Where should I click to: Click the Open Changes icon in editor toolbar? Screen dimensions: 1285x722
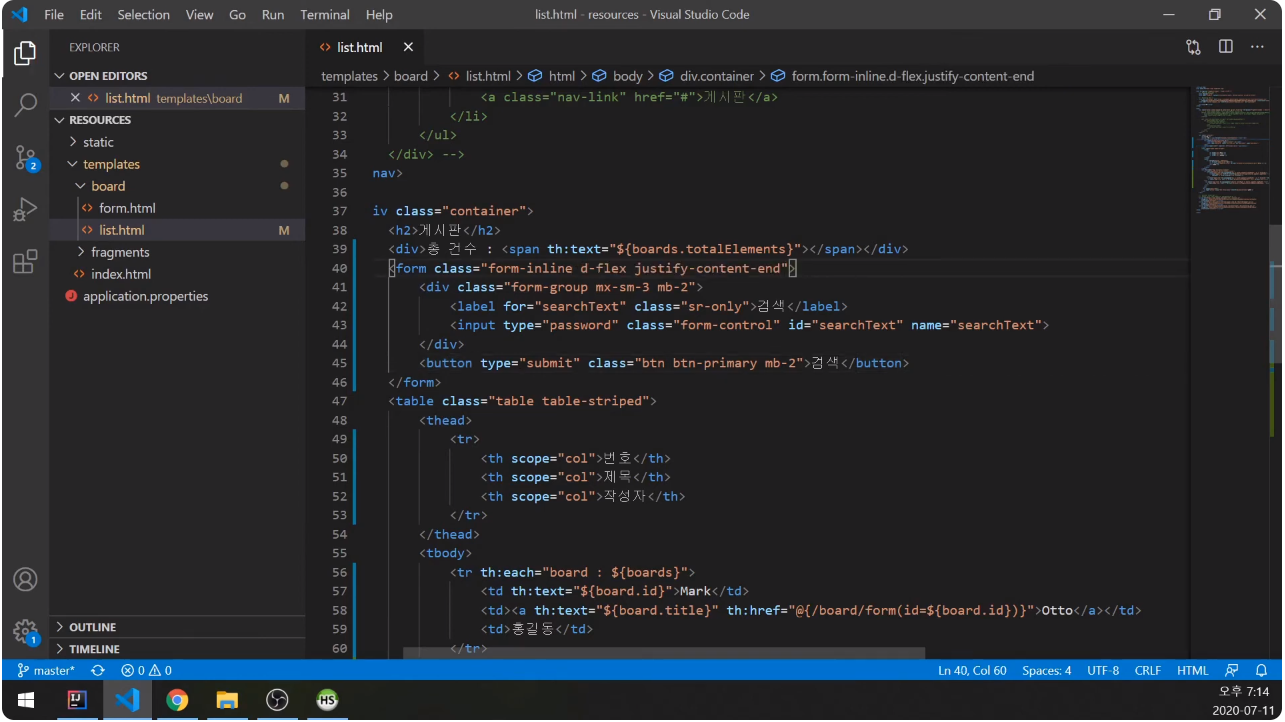(1193, 47)
